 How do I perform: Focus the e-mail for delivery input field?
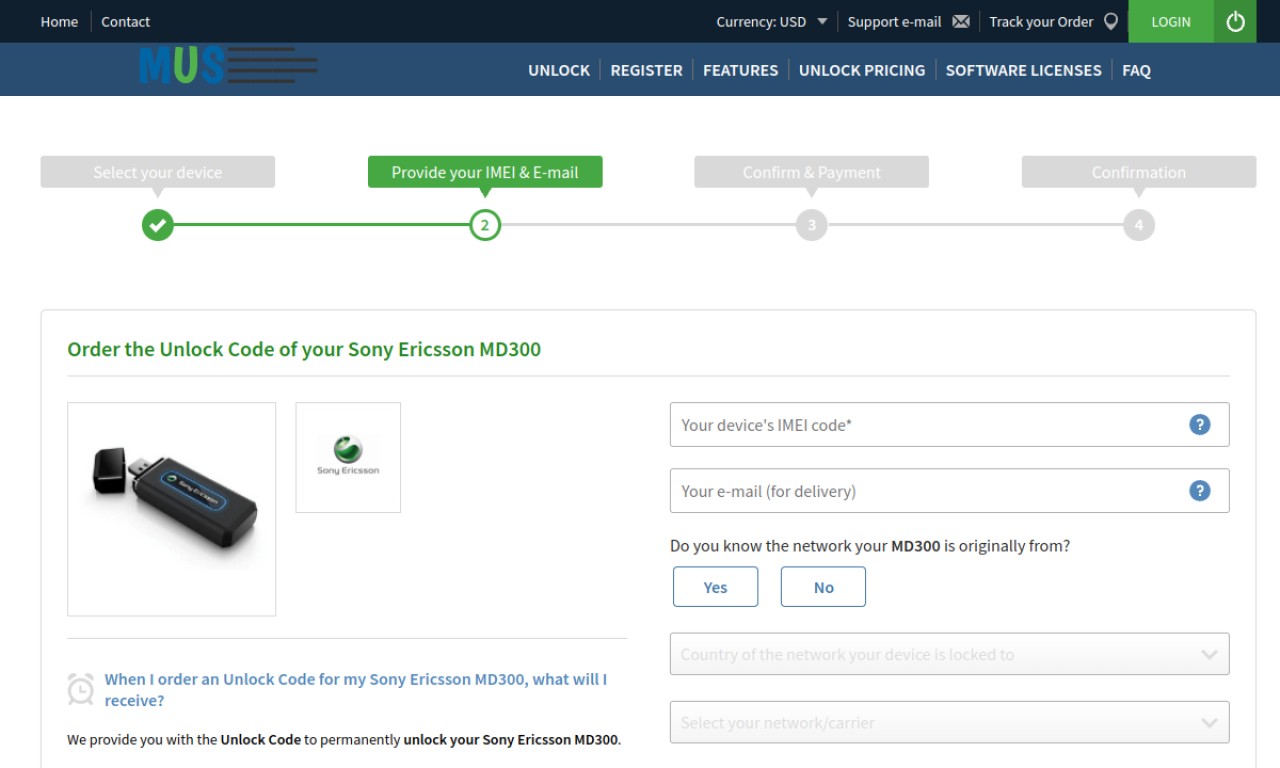click(949, 491)
